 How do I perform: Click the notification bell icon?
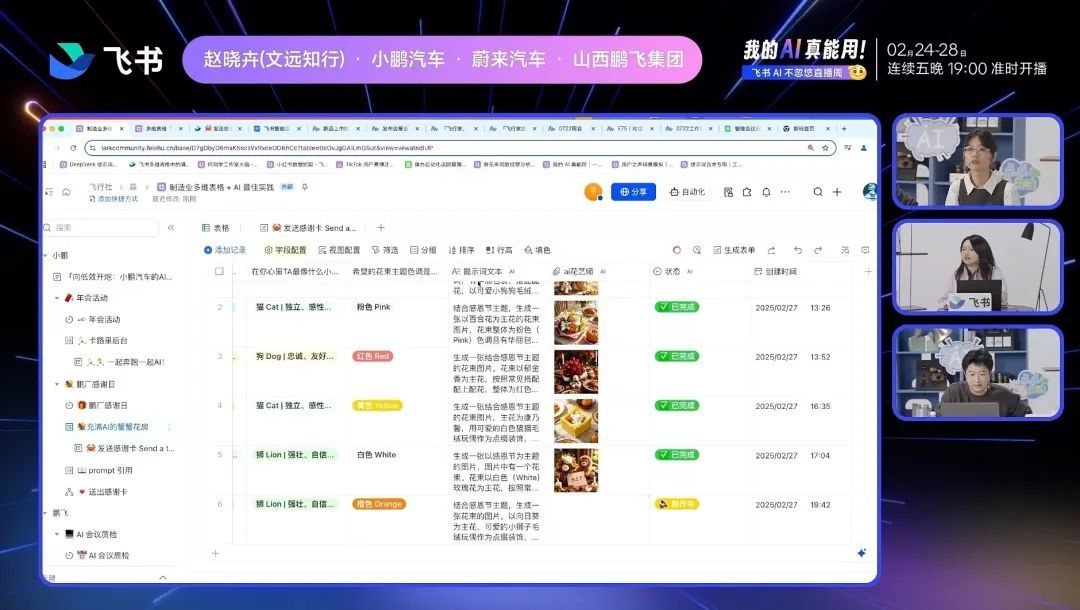tap(766, 192)
